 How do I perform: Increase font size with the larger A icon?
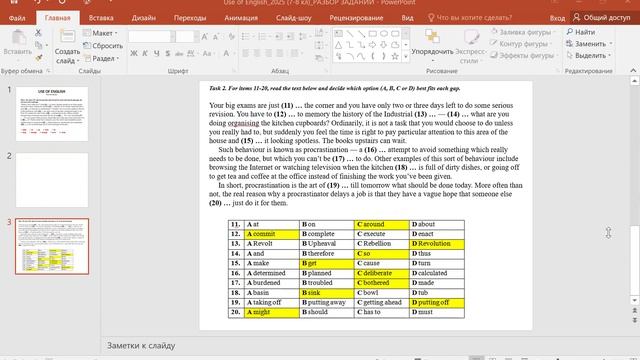coord(205,37)
